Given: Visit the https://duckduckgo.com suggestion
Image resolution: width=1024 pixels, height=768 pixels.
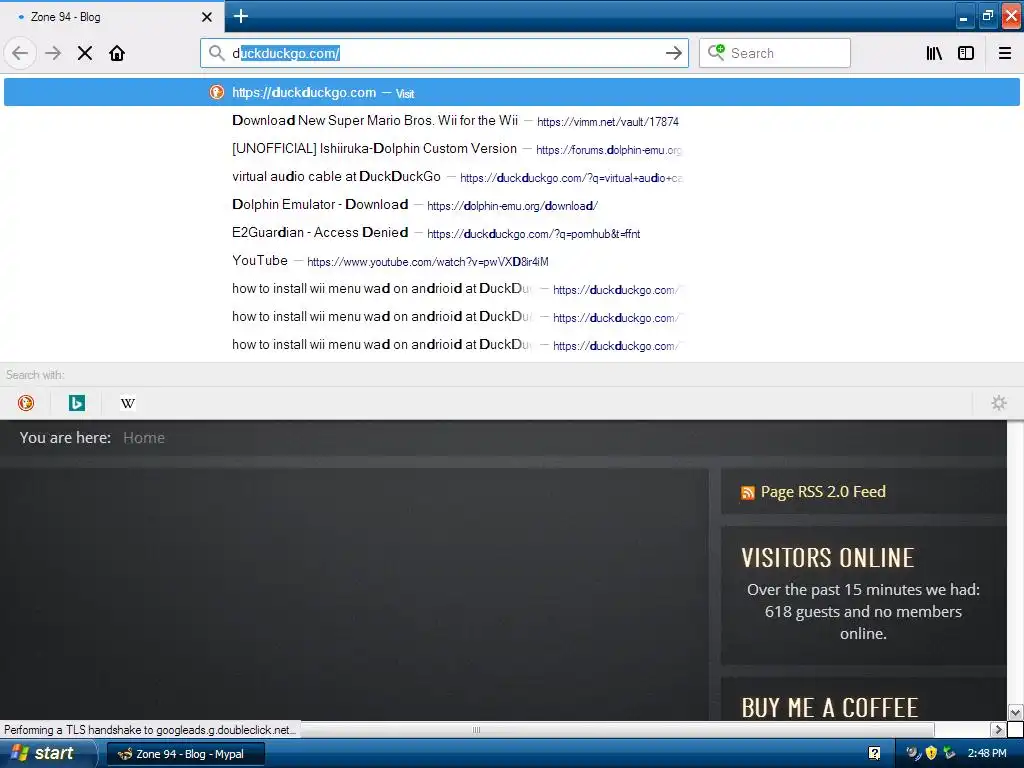Looking at the screenshot, I should coord(512,92).
